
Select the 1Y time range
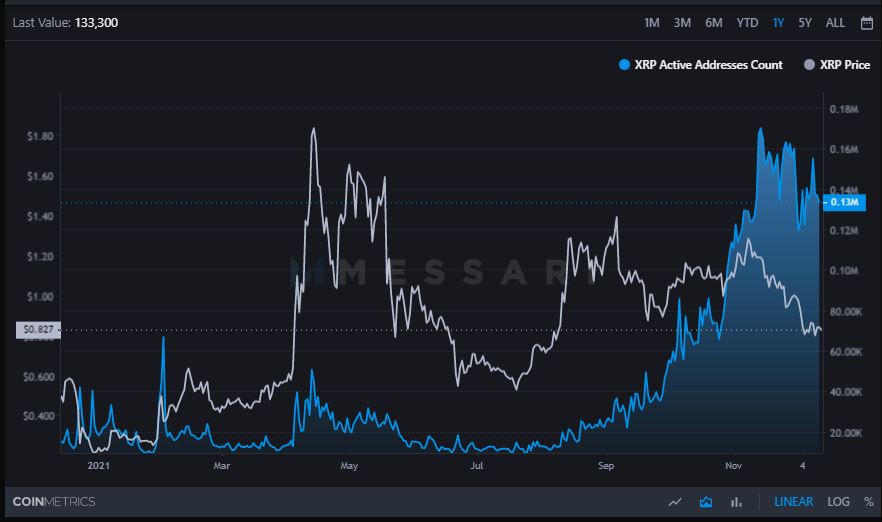(x=778, y=22)
